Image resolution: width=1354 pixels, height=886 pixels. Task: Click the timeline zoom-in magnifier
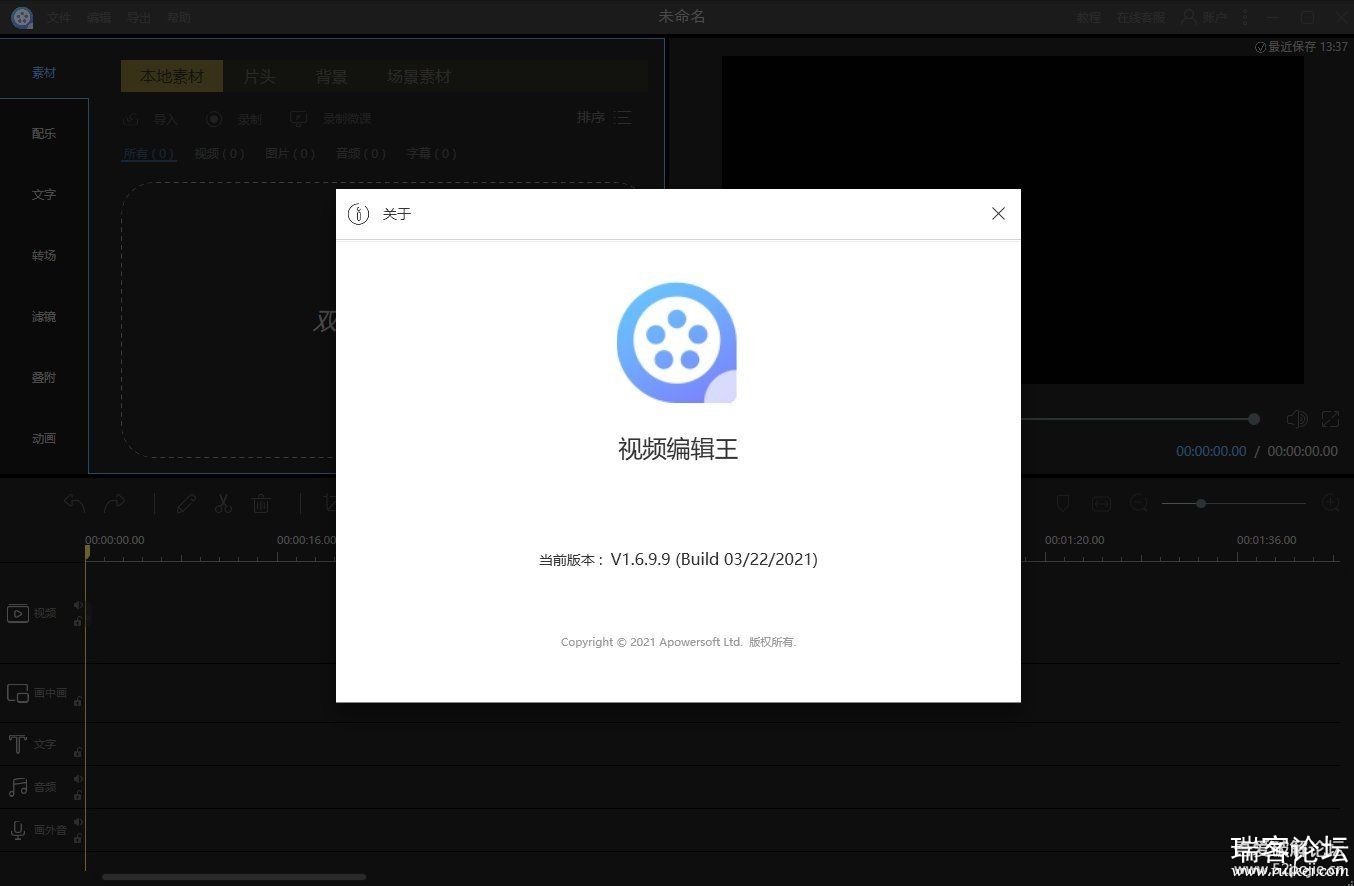coord(1330,503)
